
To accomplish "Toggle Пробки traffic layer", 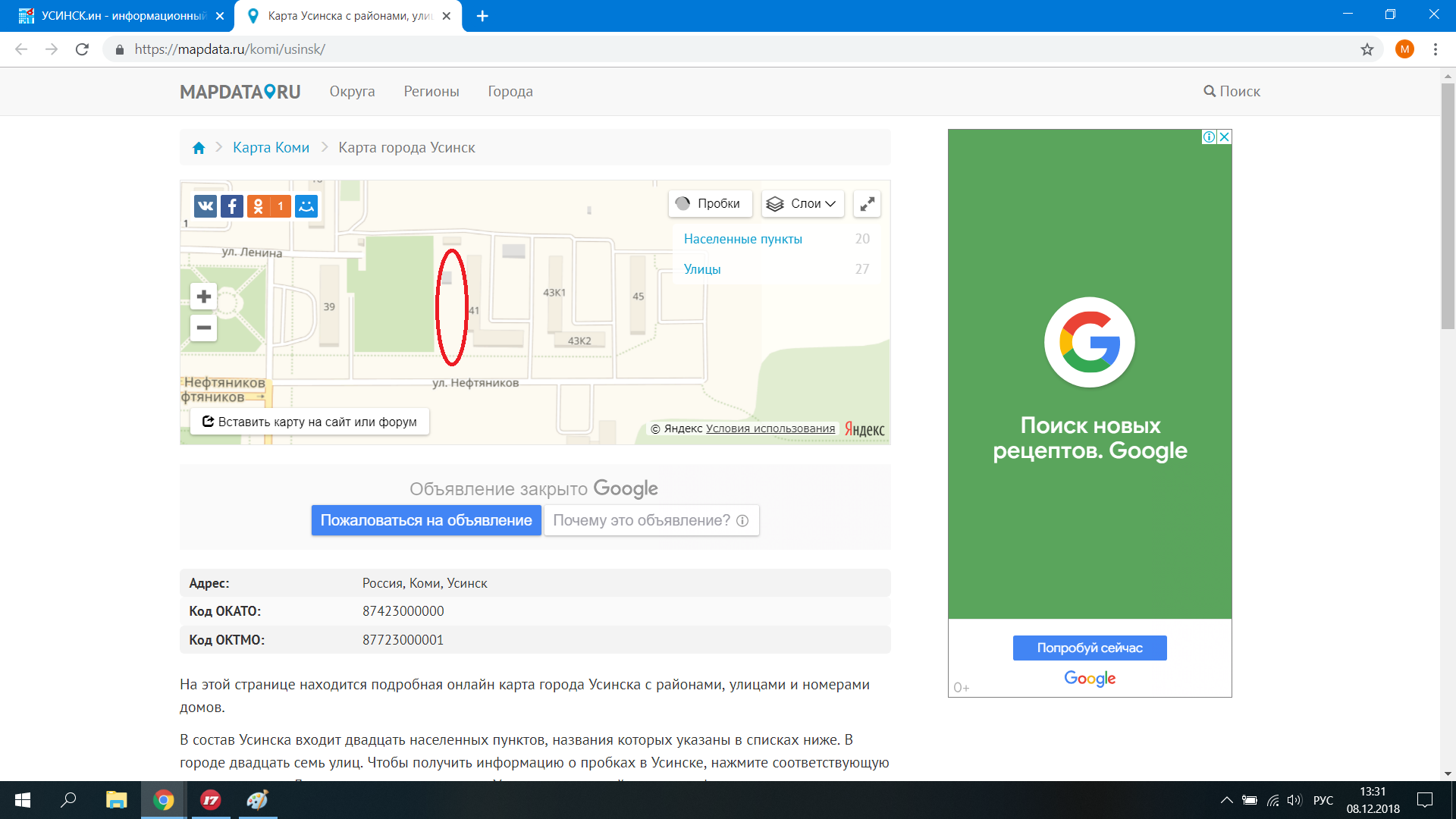I will (x=710, y=204).
